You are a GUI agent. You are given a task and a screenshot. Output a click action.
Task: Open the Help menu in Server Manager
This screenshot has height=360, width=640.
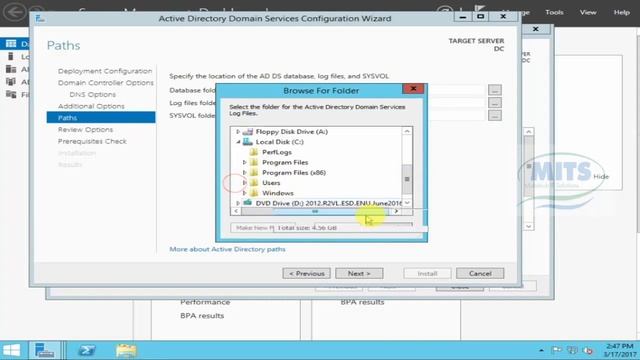tap(622, 12)
